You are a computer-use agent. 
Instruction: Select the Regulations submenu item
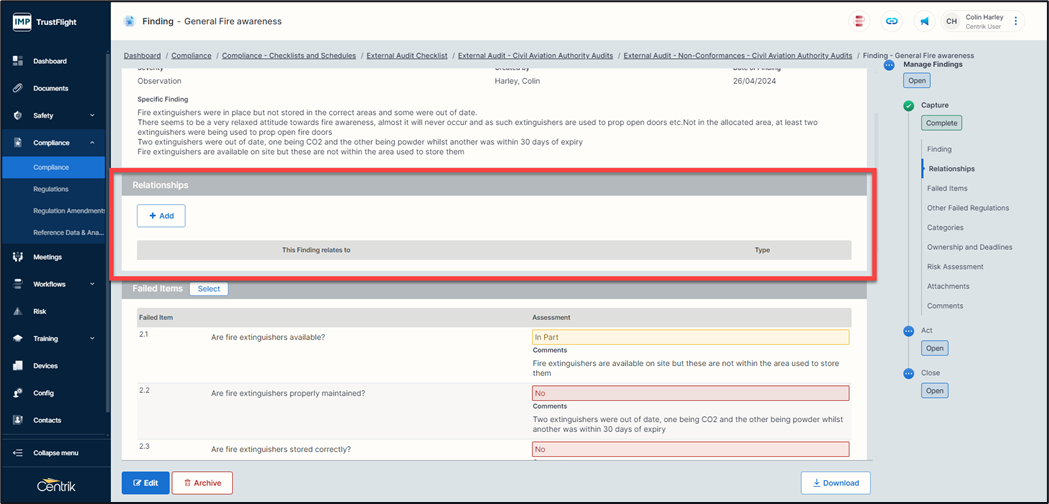coord(51,189)
